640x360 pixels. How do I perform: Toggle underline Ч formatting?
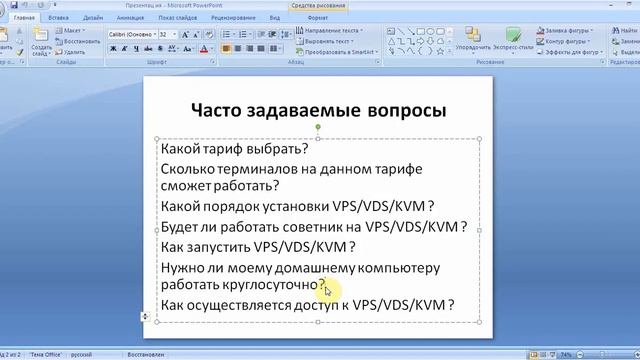pos(136,49)
